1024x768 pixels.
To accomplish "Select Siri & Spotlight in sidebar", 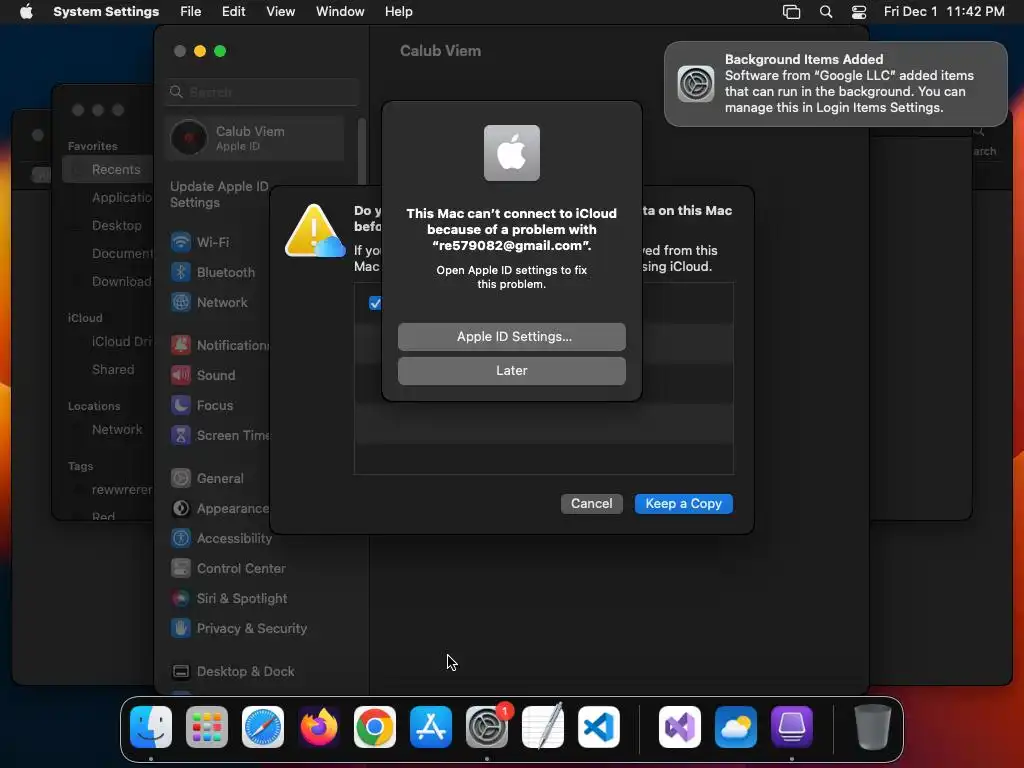I will coord(230,598).
